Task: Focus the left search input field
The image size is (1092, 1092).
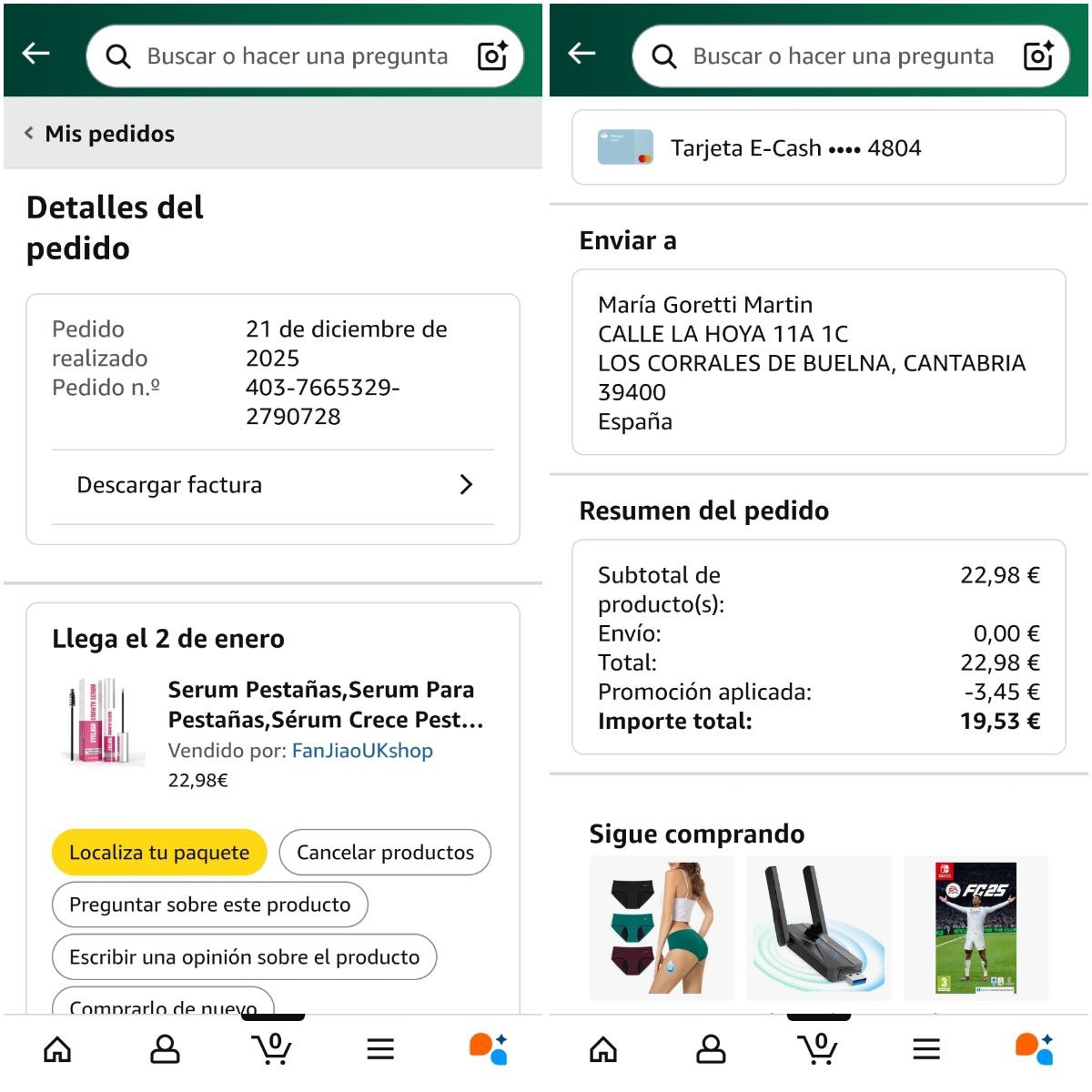Action: [297, 56]
